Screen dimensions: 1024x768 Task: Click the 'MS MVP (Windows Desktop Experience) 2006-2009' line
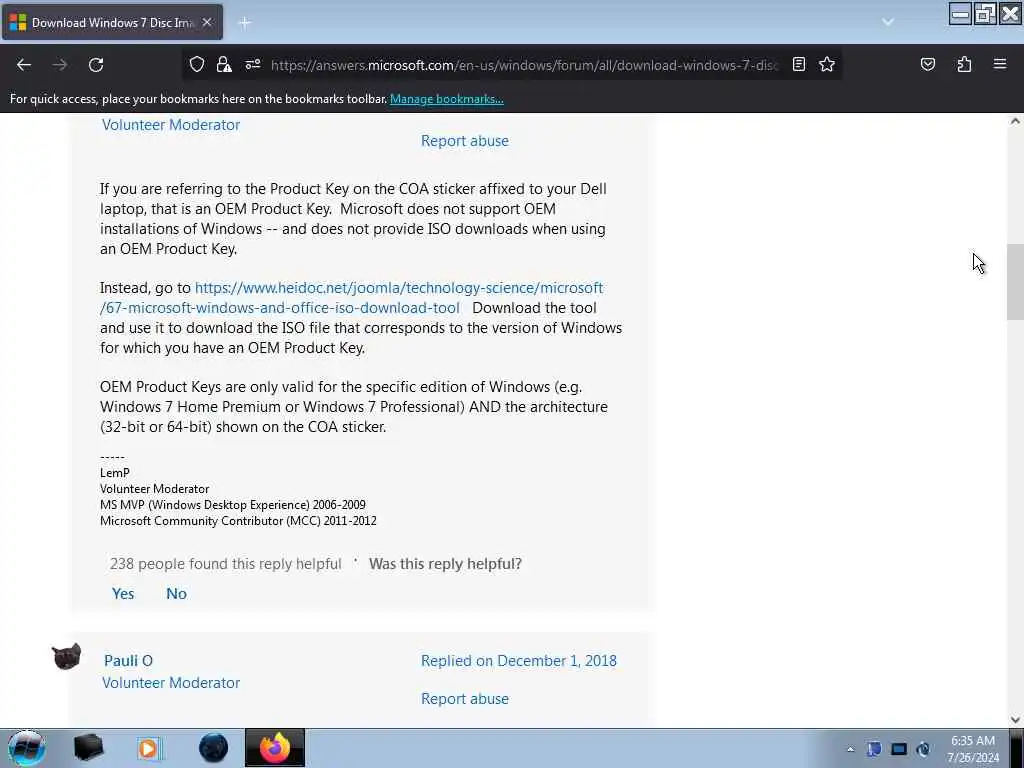[232, 505]
